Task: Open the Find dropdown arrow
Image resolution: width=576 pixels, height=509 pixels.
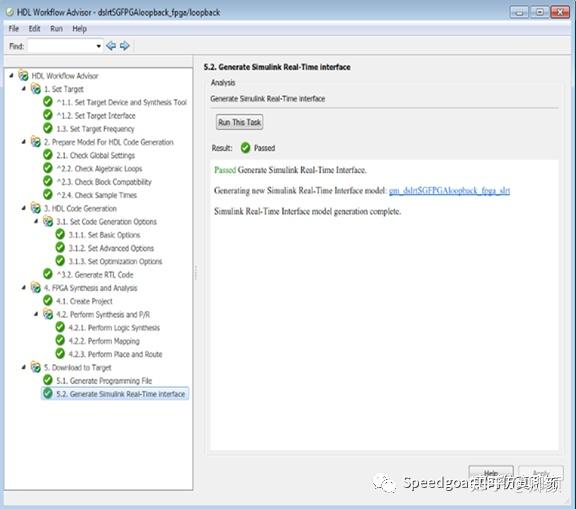Action: point(98,46)
